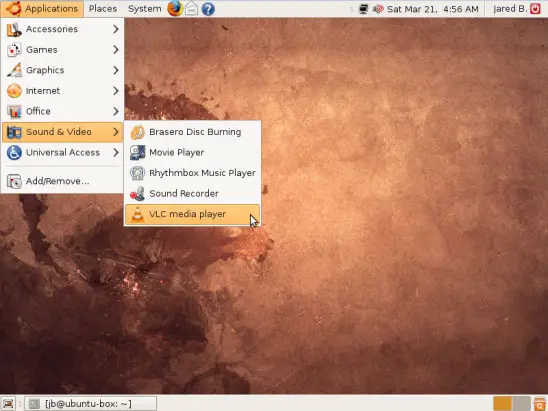Launch Firefox from the top panel icon
The image size is (548, 411).
tap(175, 8)
